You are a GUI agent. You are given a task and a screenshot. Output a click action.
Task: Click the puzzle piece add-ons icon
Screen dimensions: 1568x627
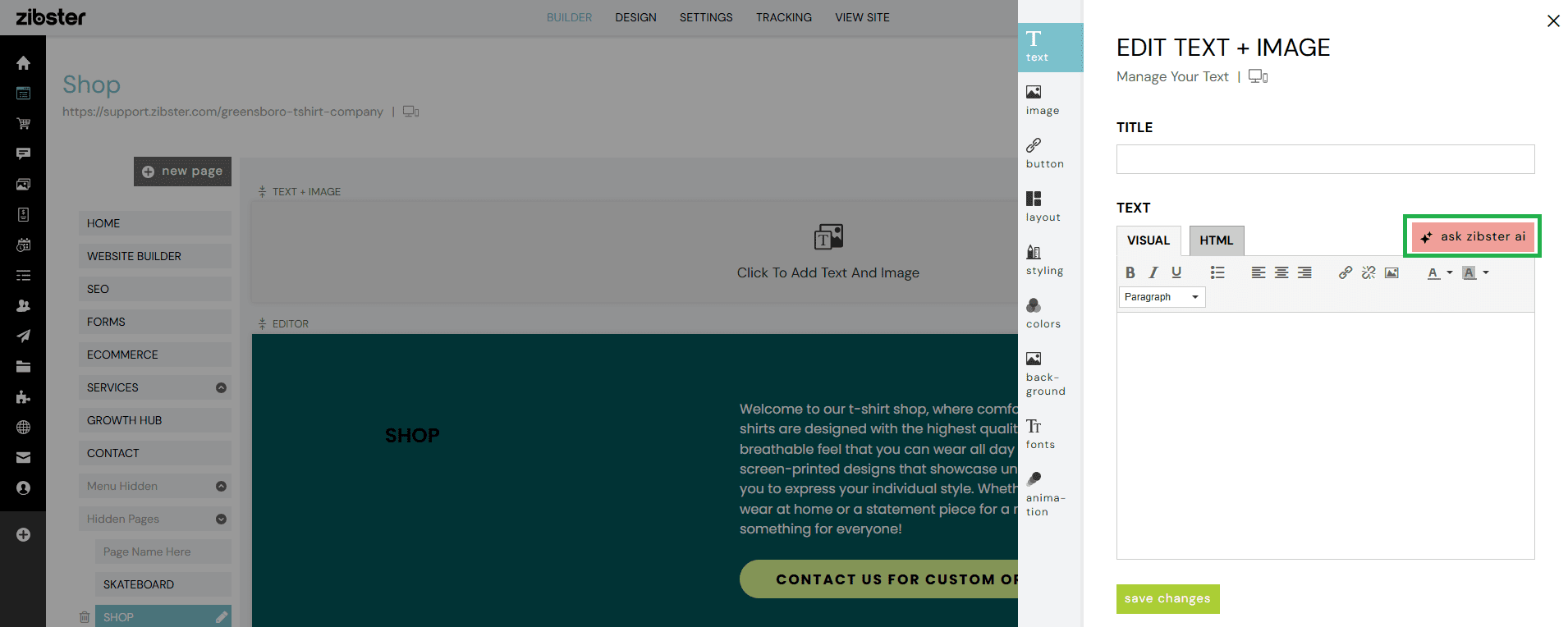pos(23,397)
